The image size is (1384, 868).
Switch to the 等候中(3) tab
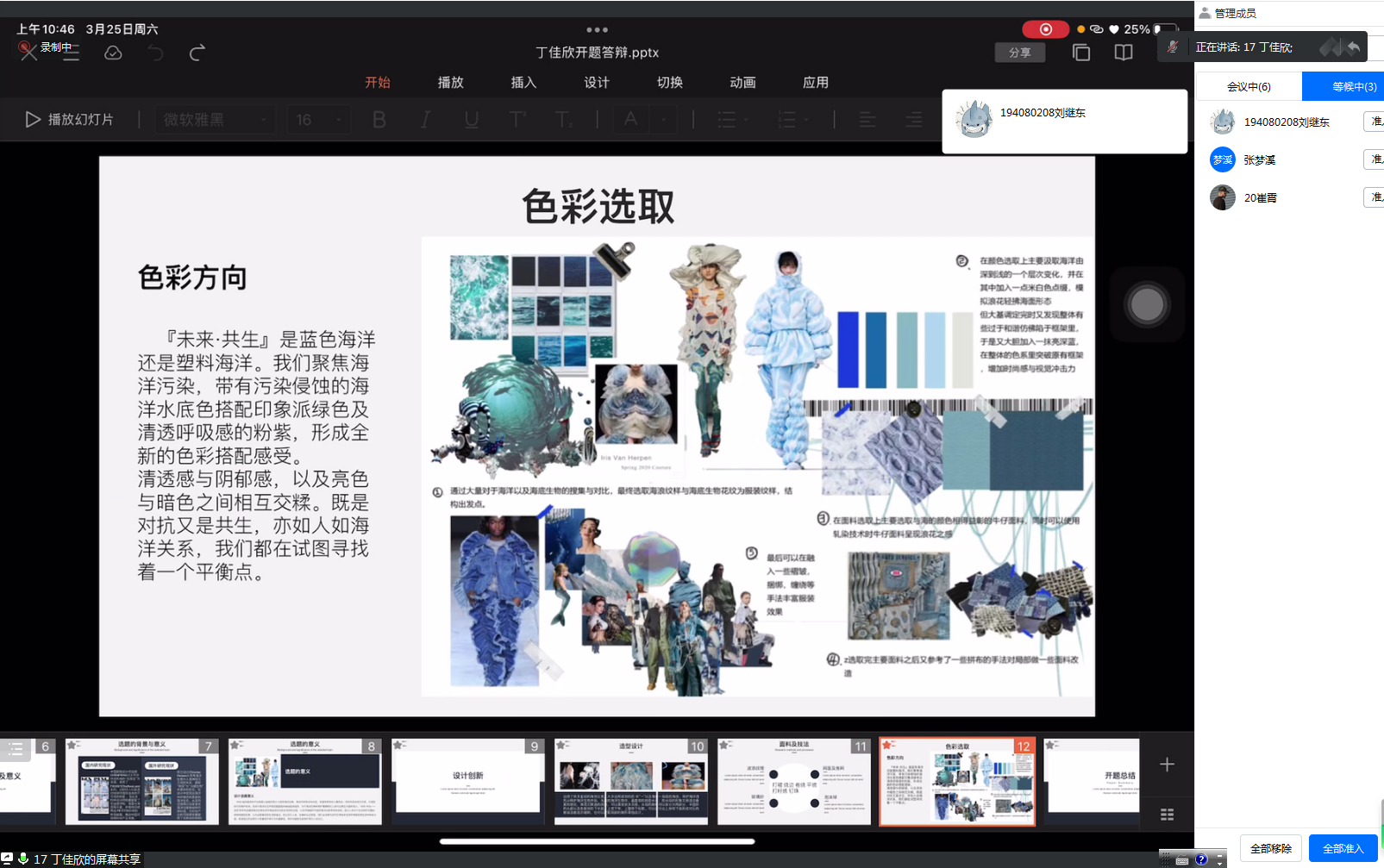click(x=1343, y=86)
